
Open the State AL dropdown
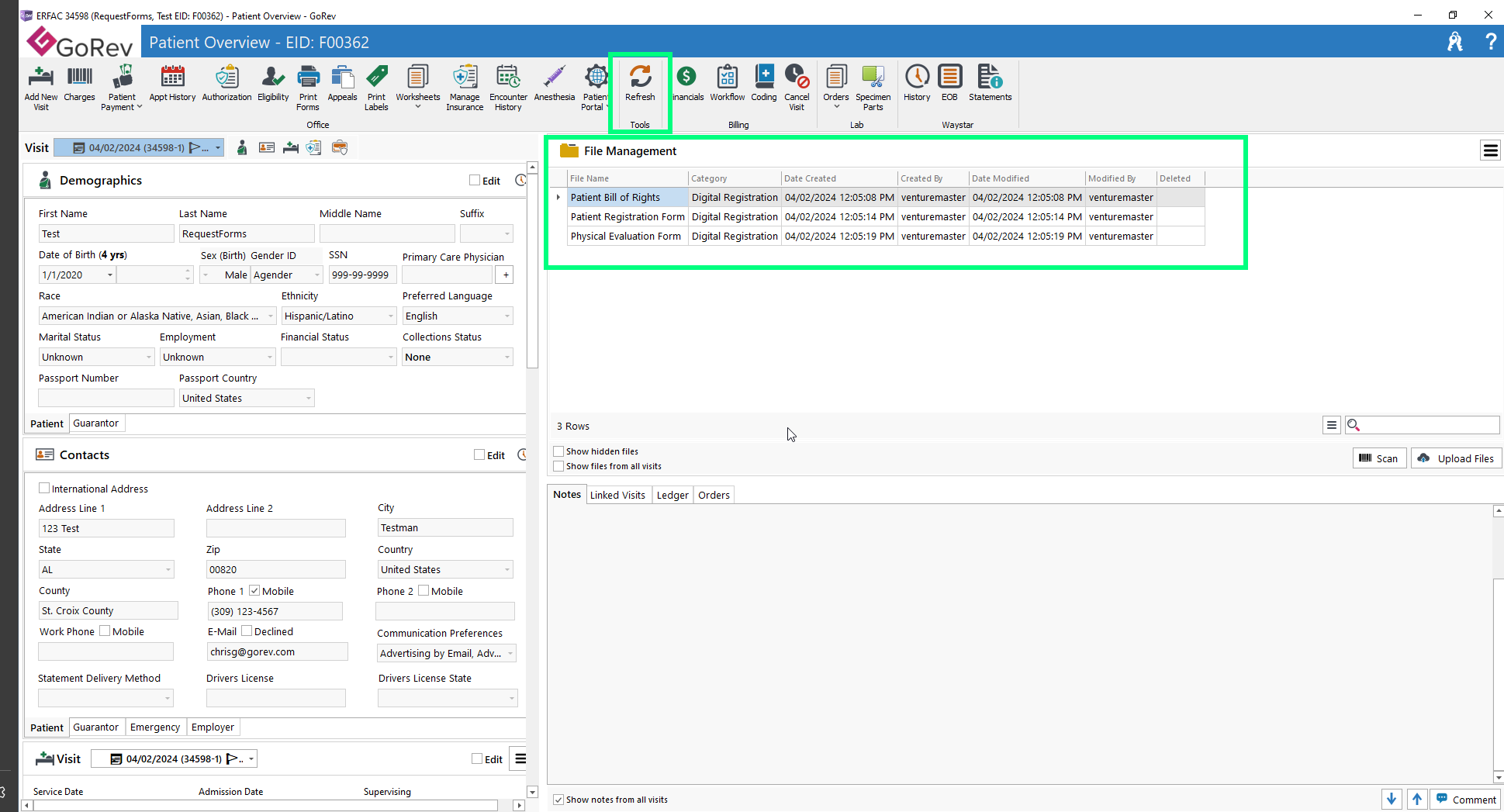[168, 569]
